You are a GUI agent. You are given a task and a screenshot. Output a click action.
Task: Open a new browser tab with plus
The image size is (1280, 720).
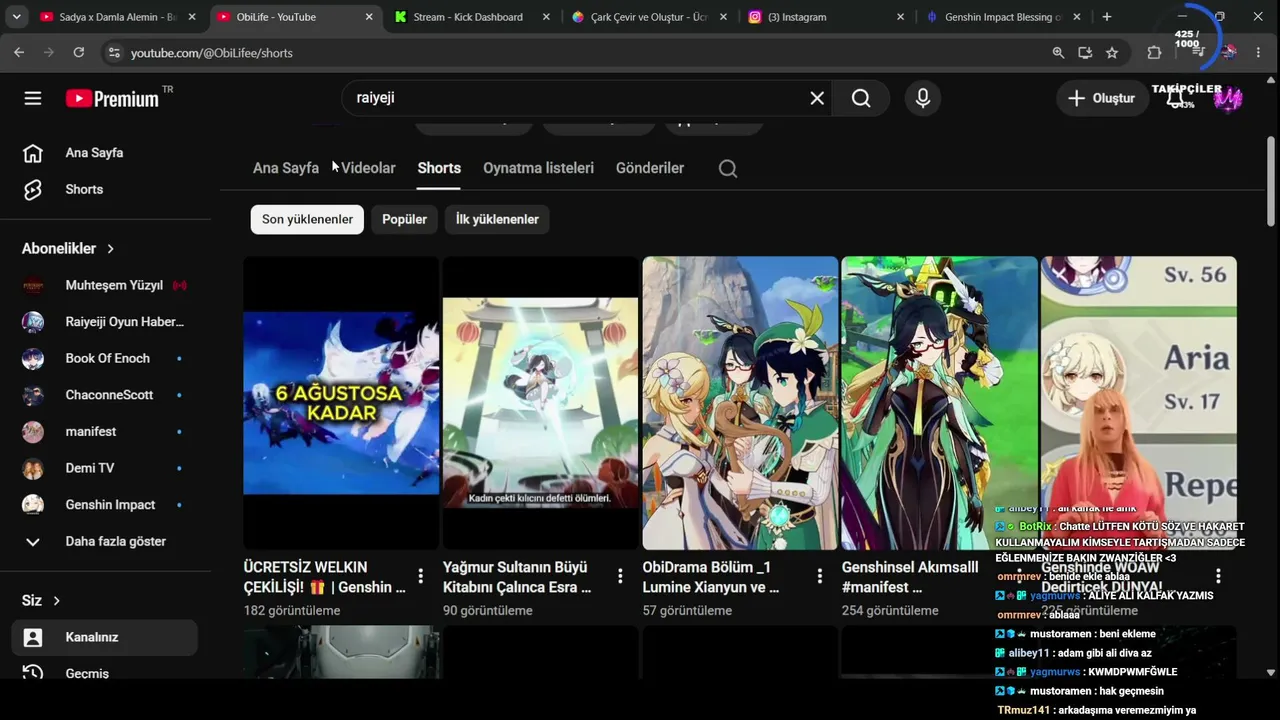pyautogui.click(x=1106, y=17)
